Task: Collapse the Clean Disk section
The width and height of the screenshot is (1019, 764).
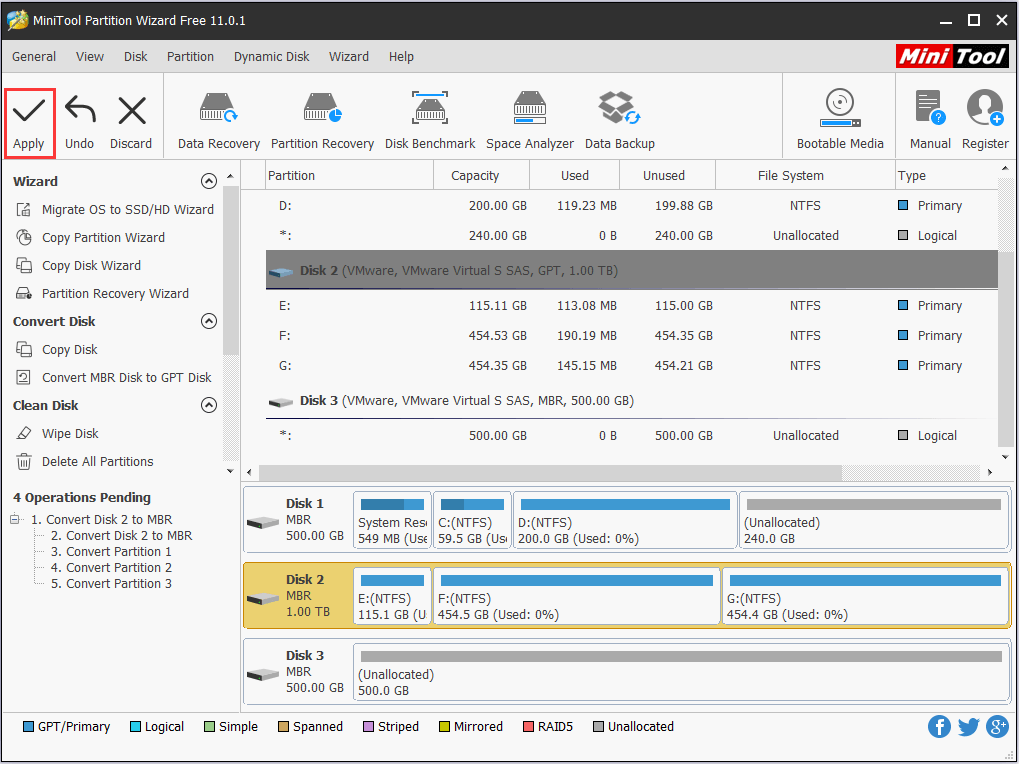Action: 209,405
